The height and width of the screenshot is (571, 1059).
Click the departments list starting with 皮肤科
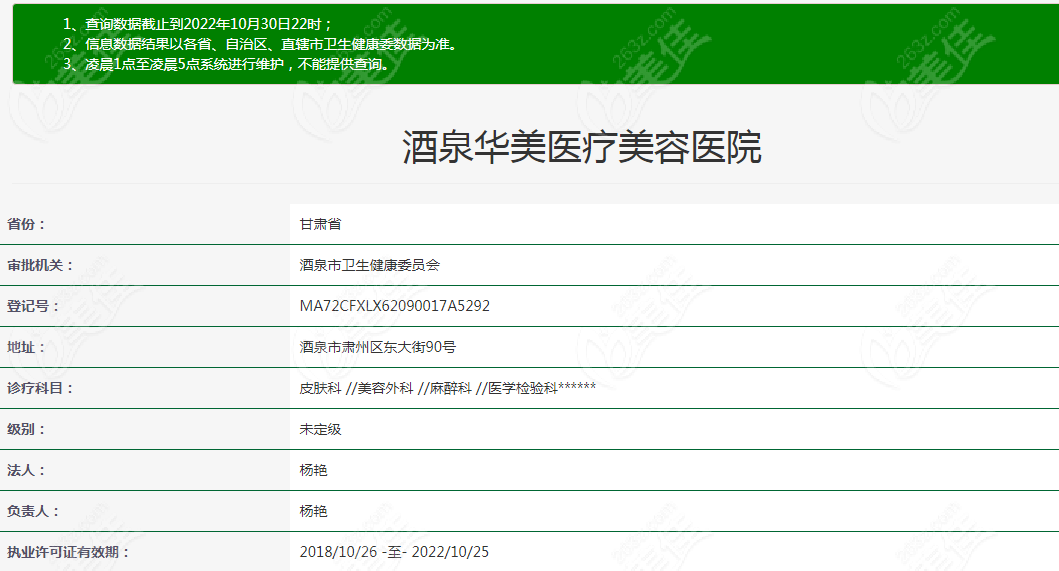(447, 388)
